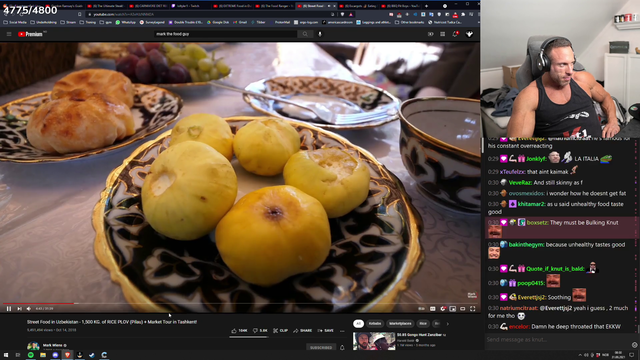This screenshot has width=640, height=360.
Task: Save video to a playlist
Action: [x=326, y=331]
